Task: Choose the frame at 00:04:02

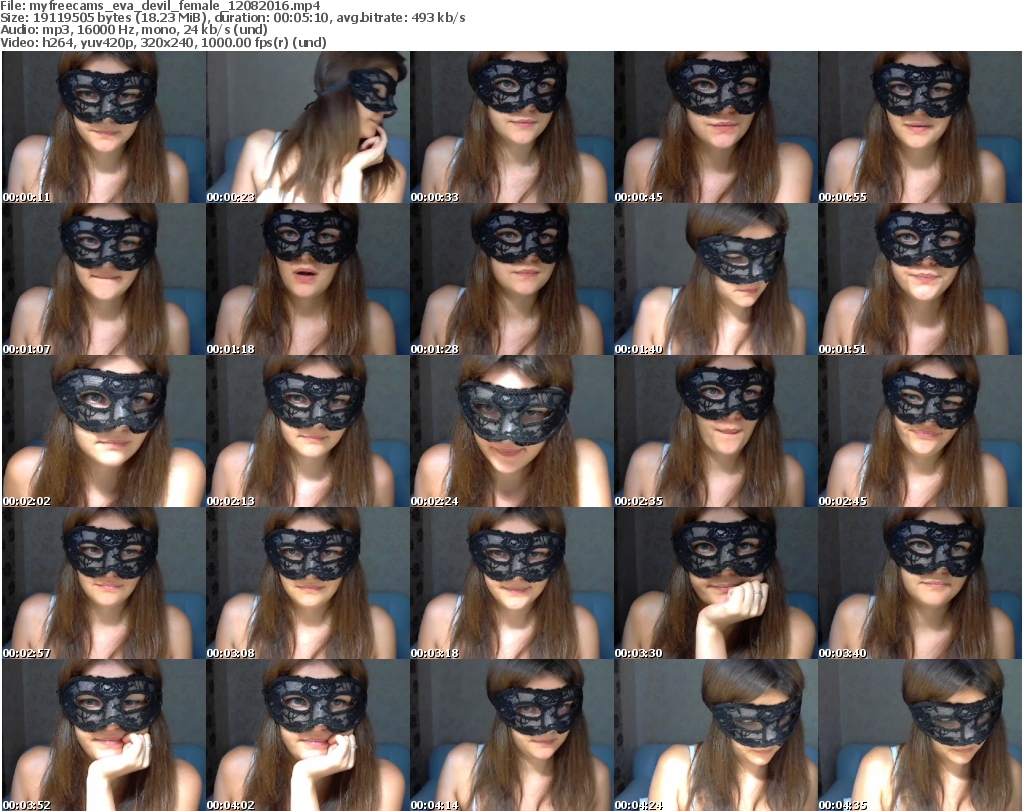Action: [308, 735]
